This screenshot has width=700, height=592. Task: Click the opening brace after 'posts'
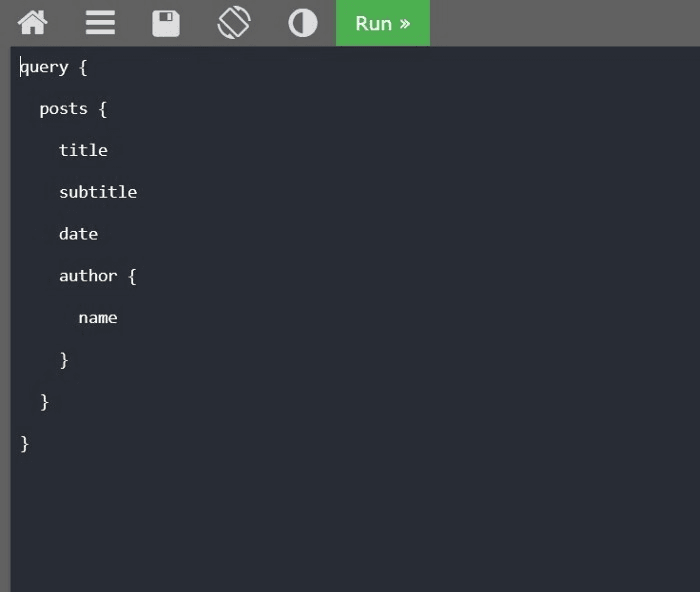pyautogui.click(x=103, y=109)
